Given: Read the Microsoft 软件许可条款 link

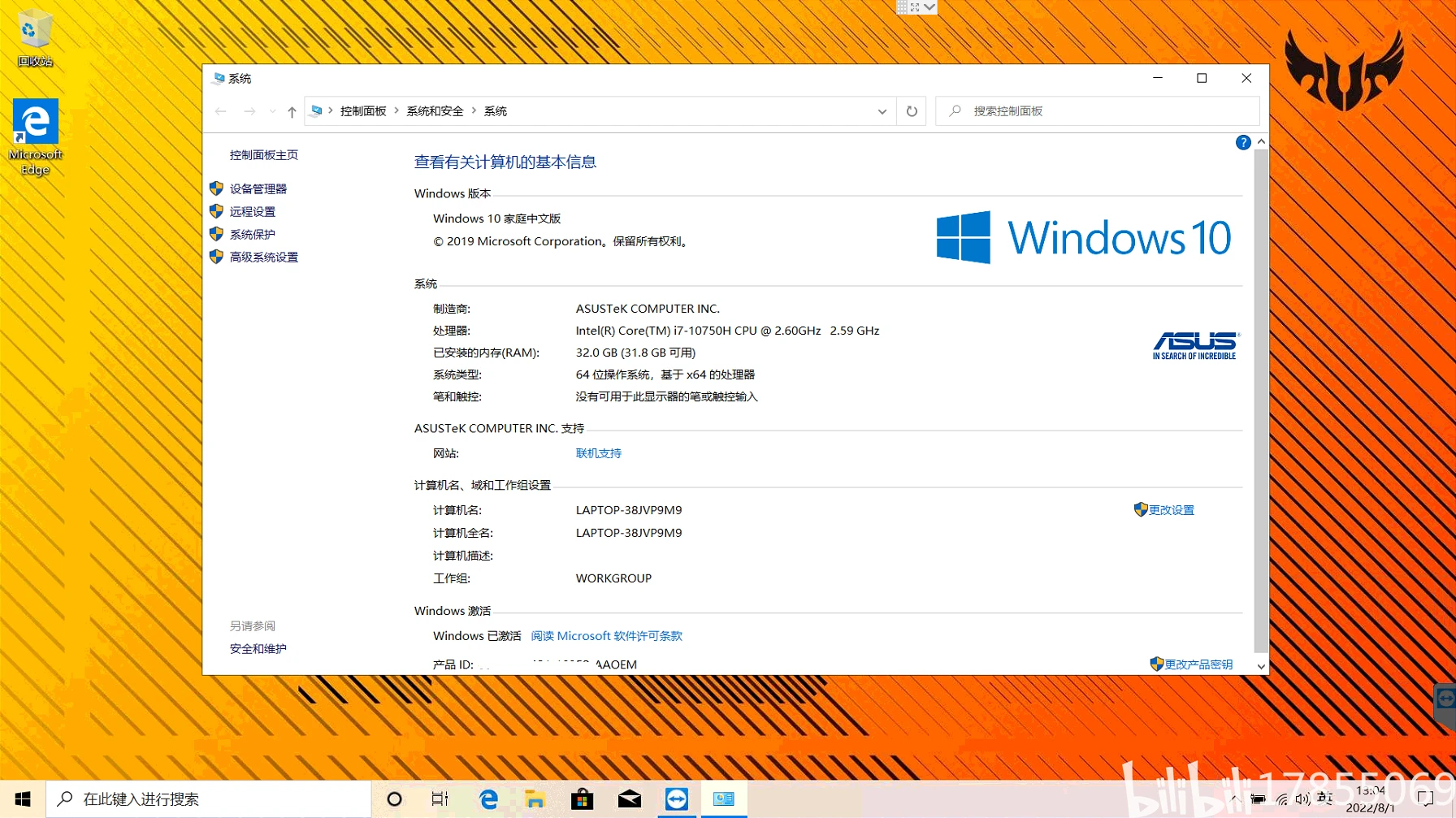Looking at the screenshot, I should 606,636.
